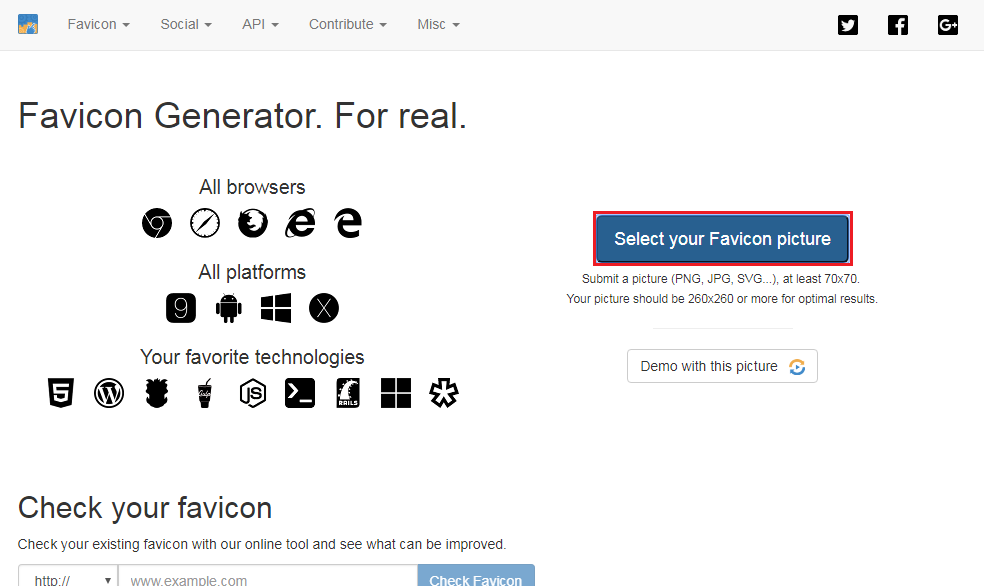
Task: Open the Facebook page icon
Action: 898,25
